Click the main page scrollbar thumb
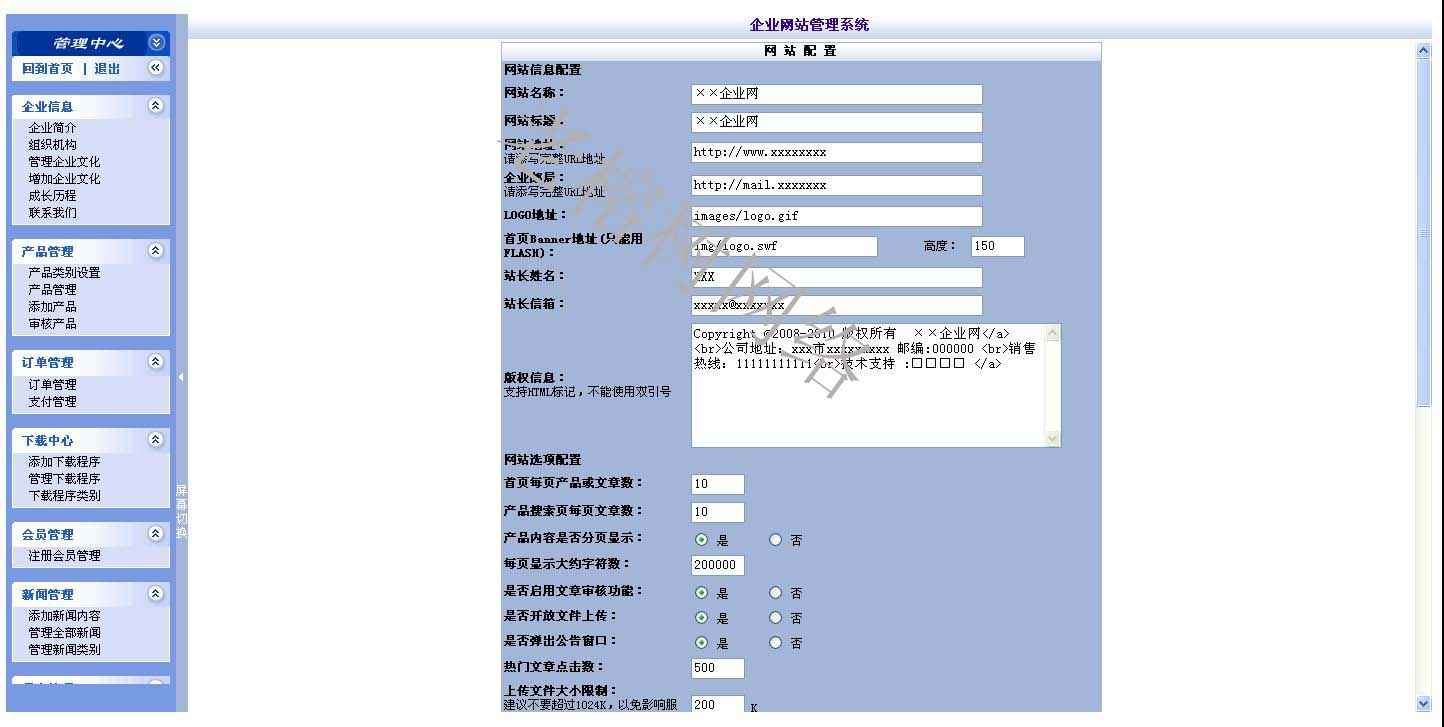This screenshot has height=727, width=1444. [x=1424, y=233]
